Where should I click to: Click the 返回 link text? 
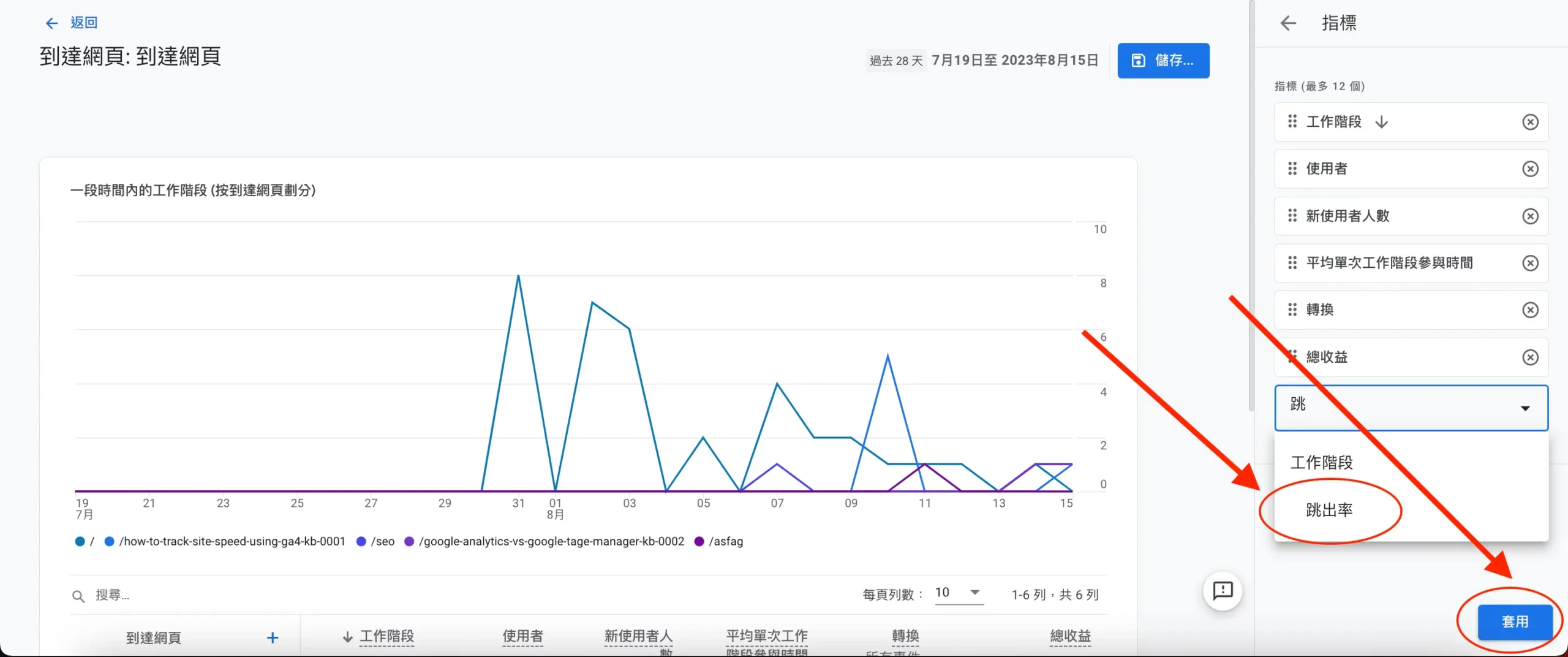coord(84,23)
